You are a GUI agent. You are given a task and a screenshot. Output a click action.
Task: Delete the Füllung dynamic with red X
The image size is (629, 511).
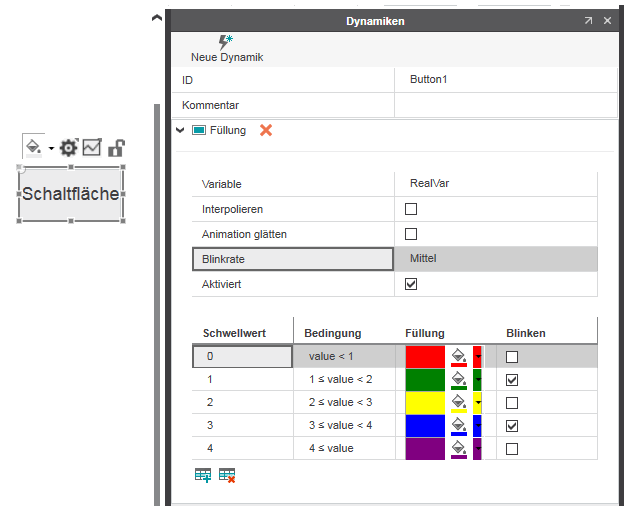266,130
